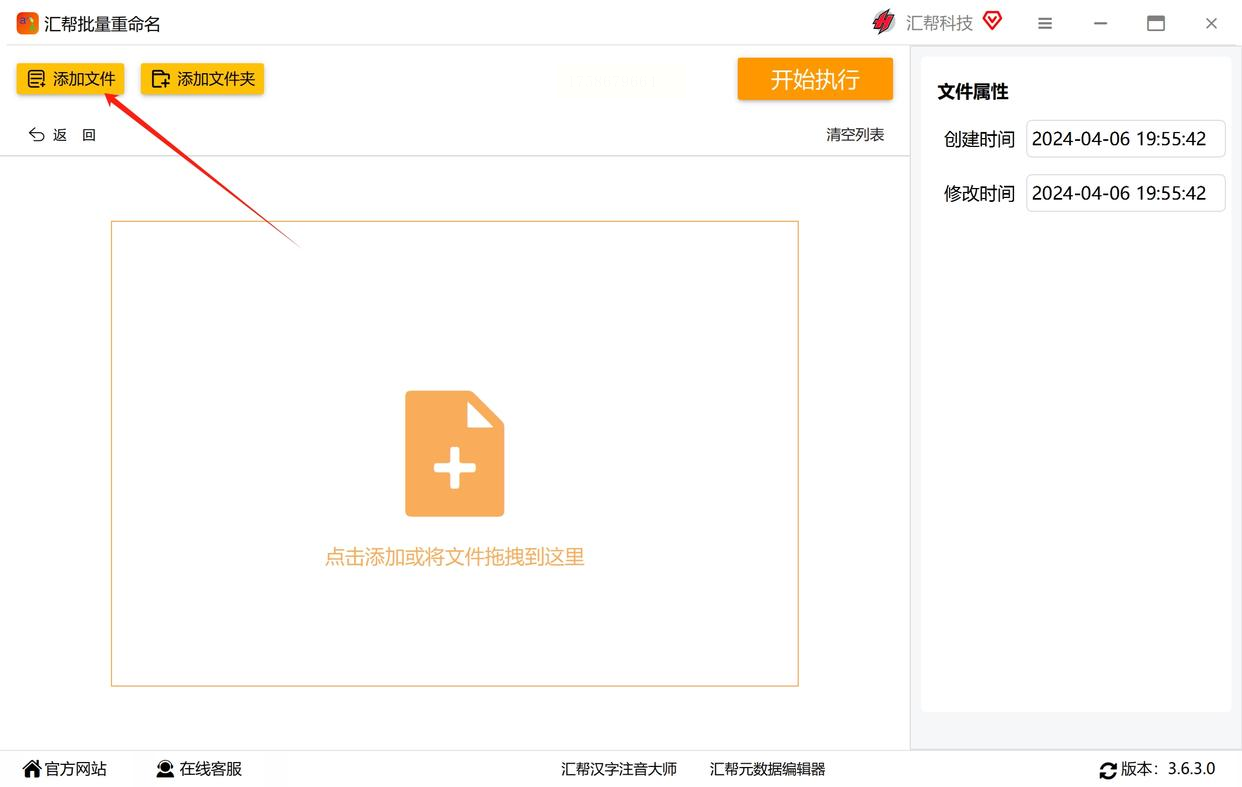
Task: Clear the list via 清空列表
Action: (855, 135)
